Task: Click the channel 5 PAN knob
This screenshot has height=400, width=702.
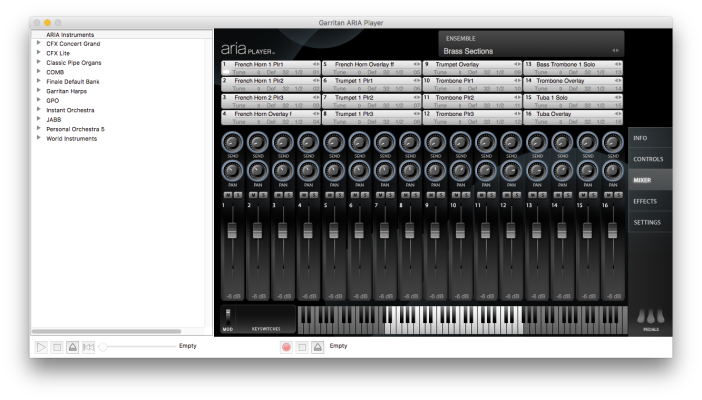Action: click(x=334, y=171)
